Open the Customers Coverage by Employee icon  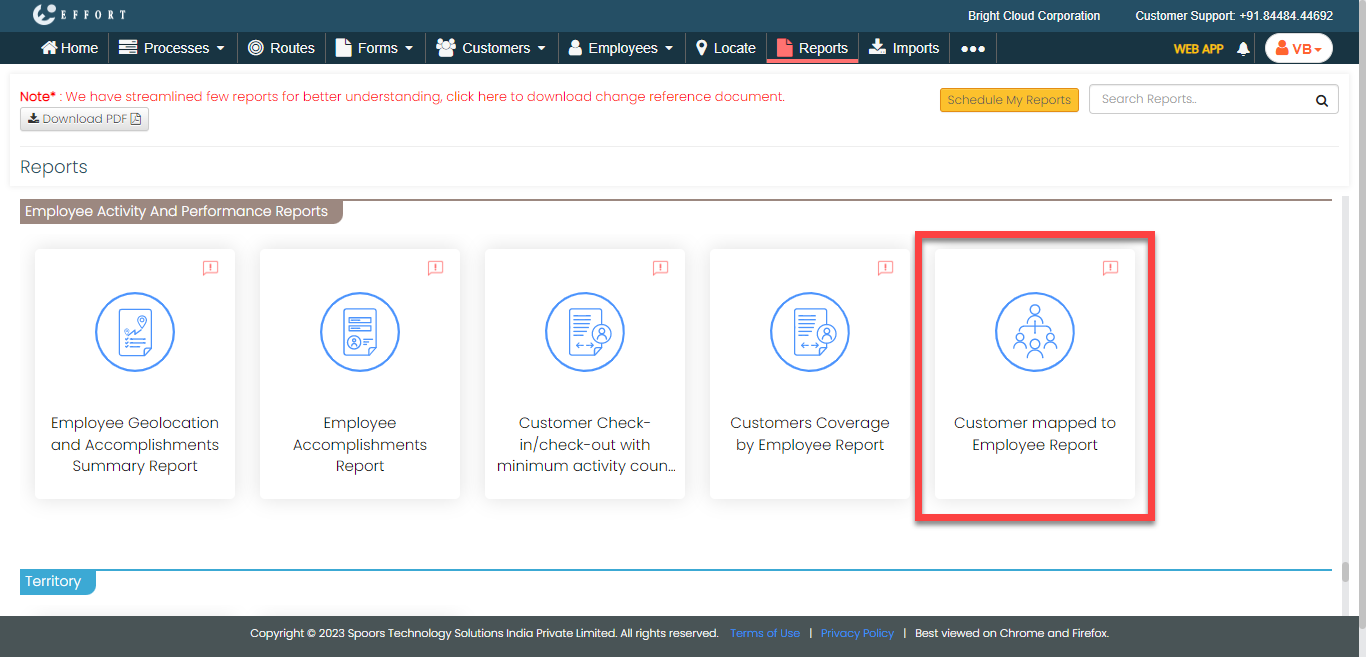(810, 333)
